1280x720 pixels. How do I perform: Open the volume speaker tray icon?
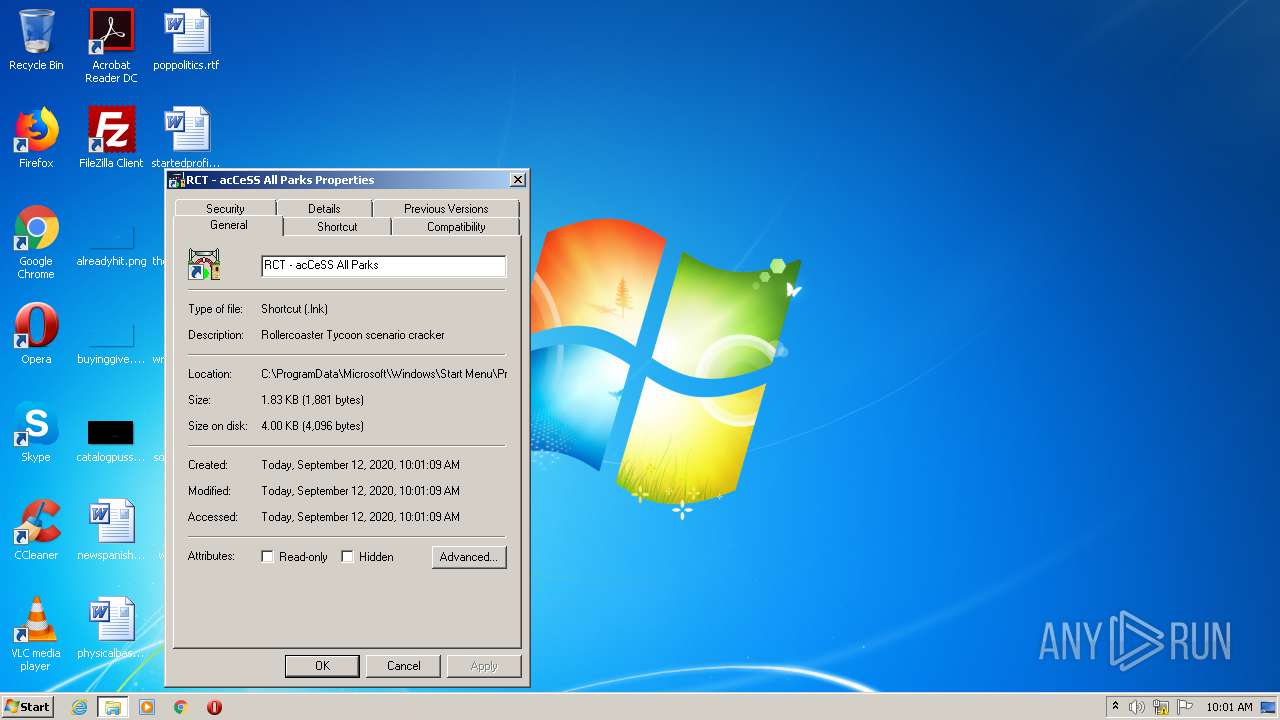tap(1137, 707)
